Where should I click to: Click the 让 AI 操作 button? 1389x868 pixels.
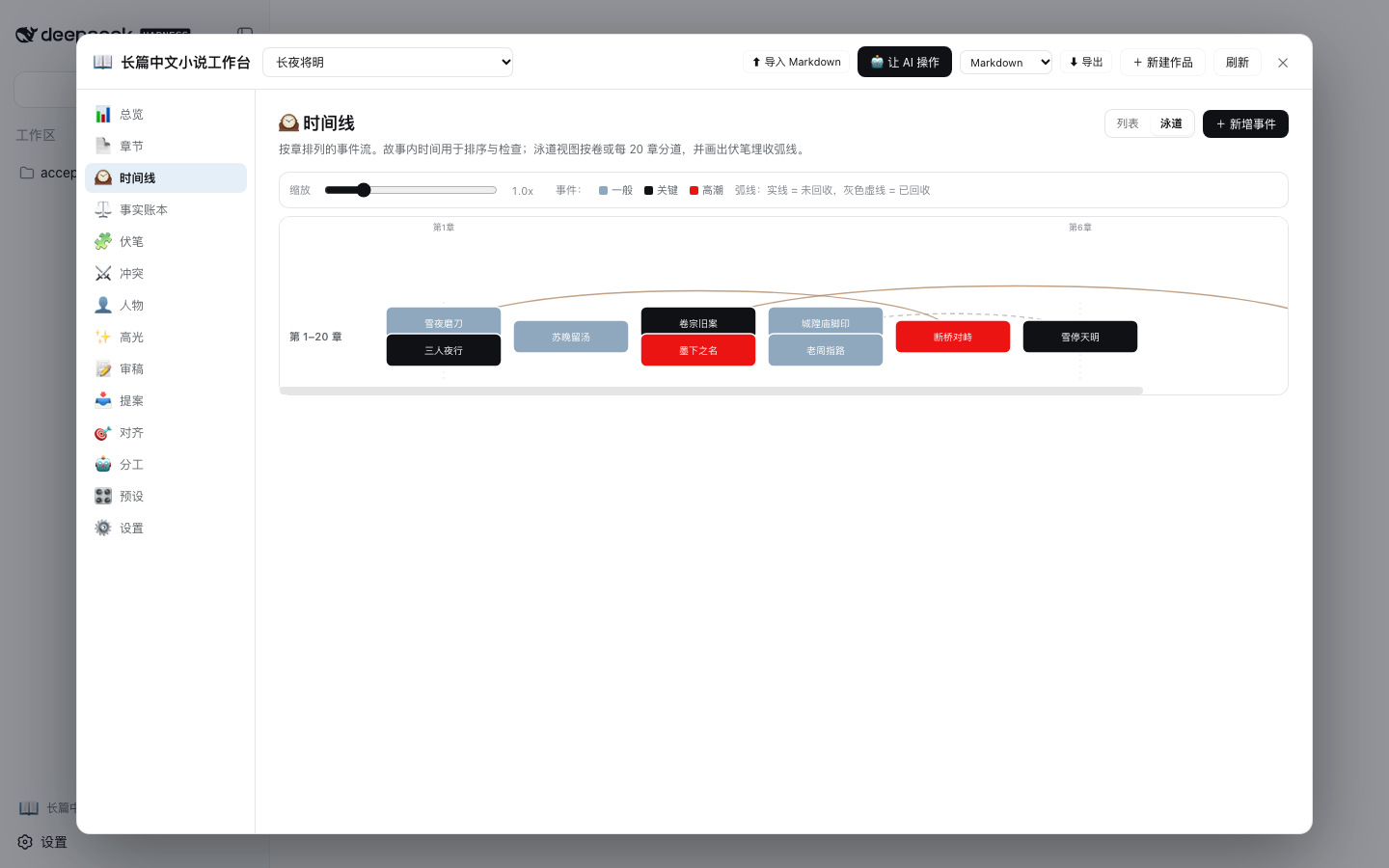pyautogui.click(x=905, y=62)
